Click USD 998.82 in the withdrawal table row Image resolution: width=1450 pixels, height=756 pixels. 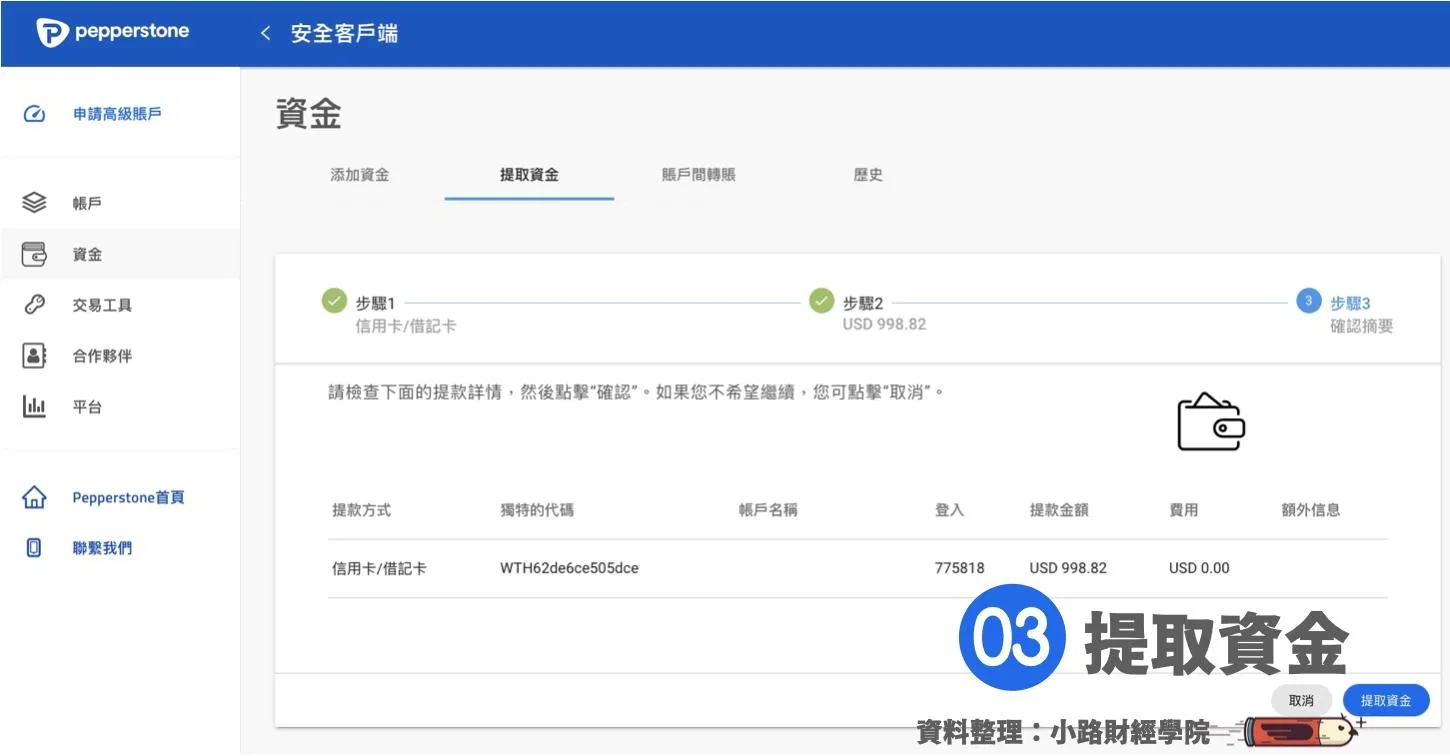pyautogui.click(x=1068, y=568)
